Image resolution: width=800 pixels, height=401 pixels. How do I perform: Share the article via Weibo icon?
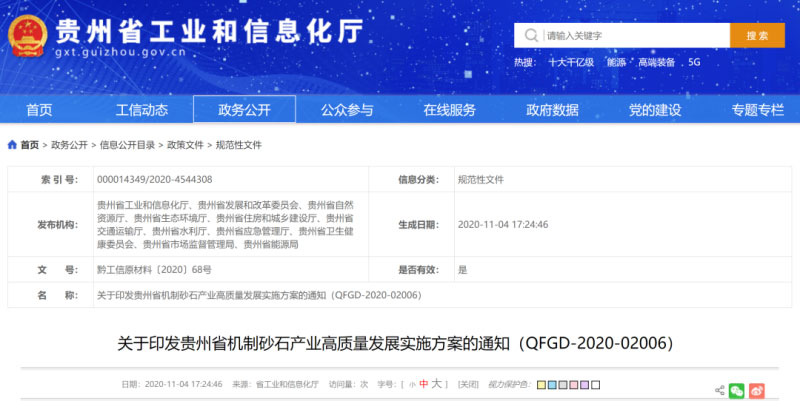(757, 389)
